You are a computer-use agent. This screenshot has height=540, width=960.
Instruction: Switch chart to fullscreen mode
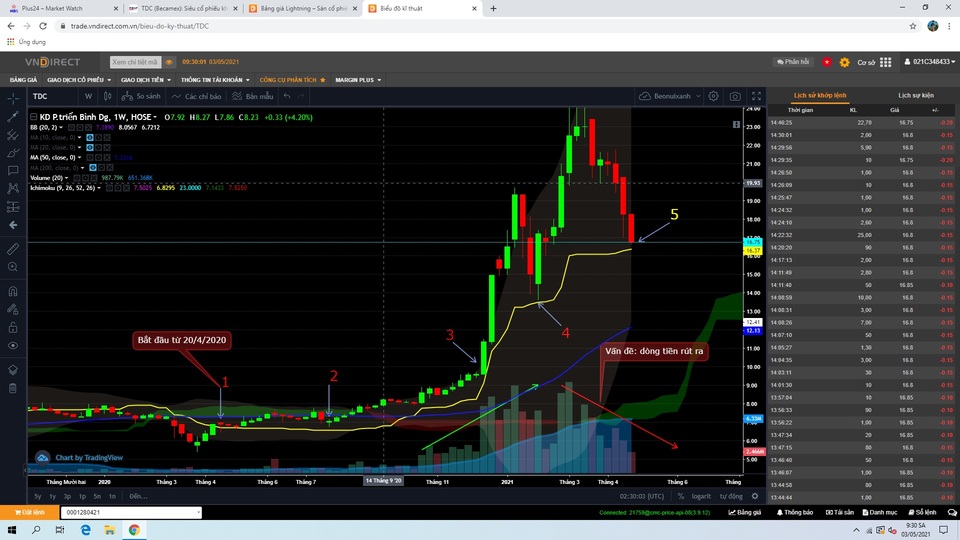click(x=756, y=96)
